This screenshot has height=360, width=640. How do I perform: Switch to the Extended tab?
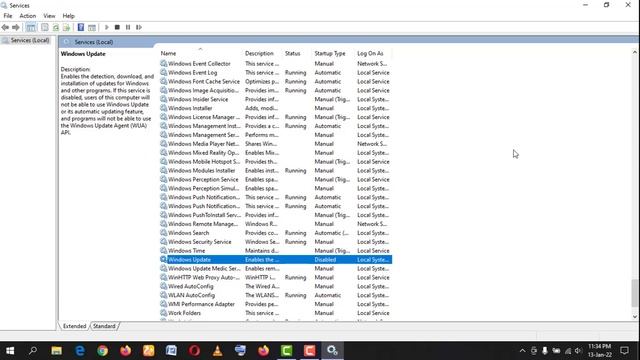point(74,326)
